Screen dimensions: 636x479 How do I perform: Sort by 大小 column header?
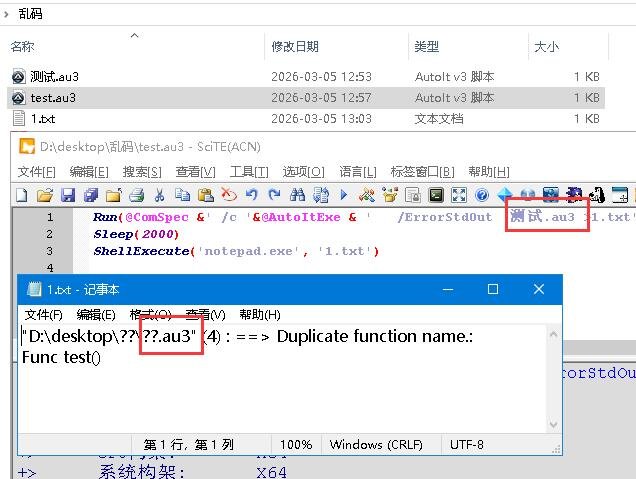(546, 47)
